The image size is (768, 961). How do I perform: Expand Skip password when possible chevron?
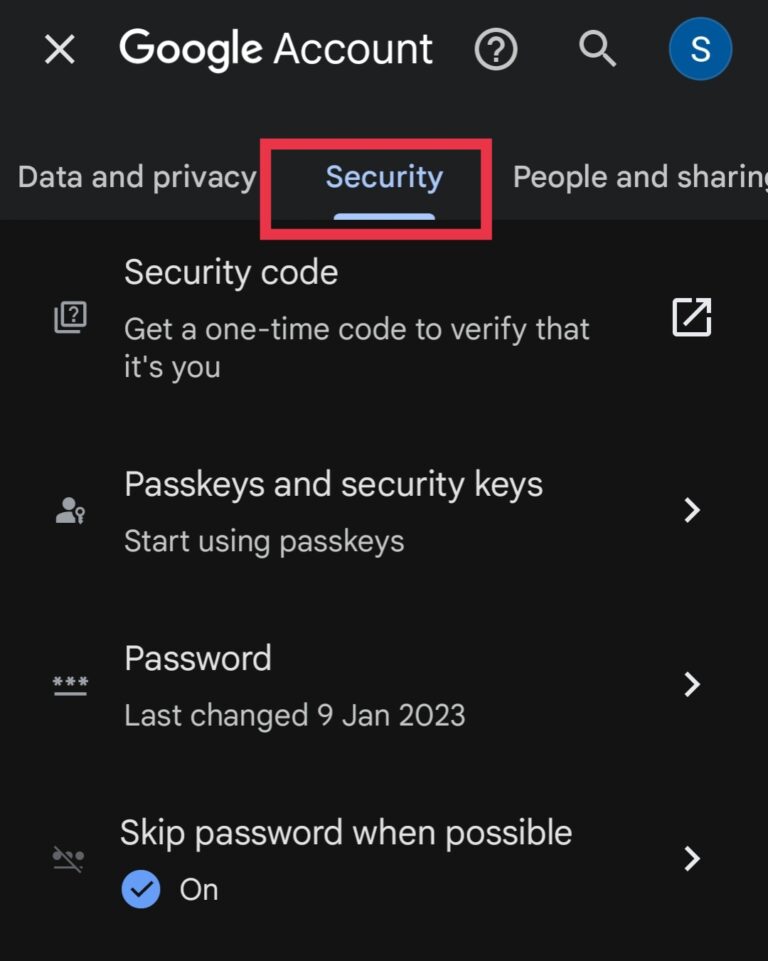pos(692,858)
